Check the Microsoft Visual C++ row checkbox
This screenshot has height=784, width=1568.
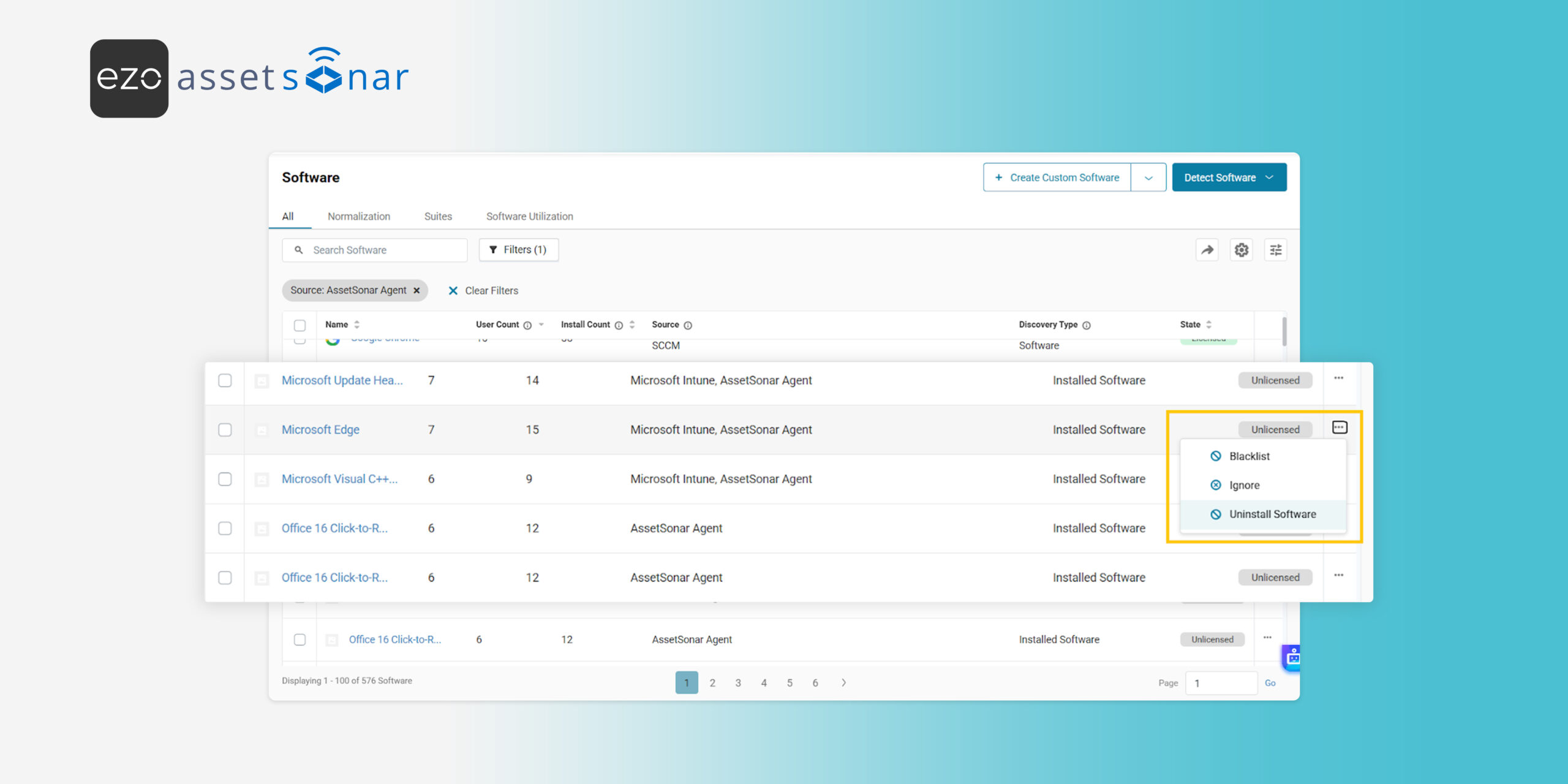[x=225, y=479]
